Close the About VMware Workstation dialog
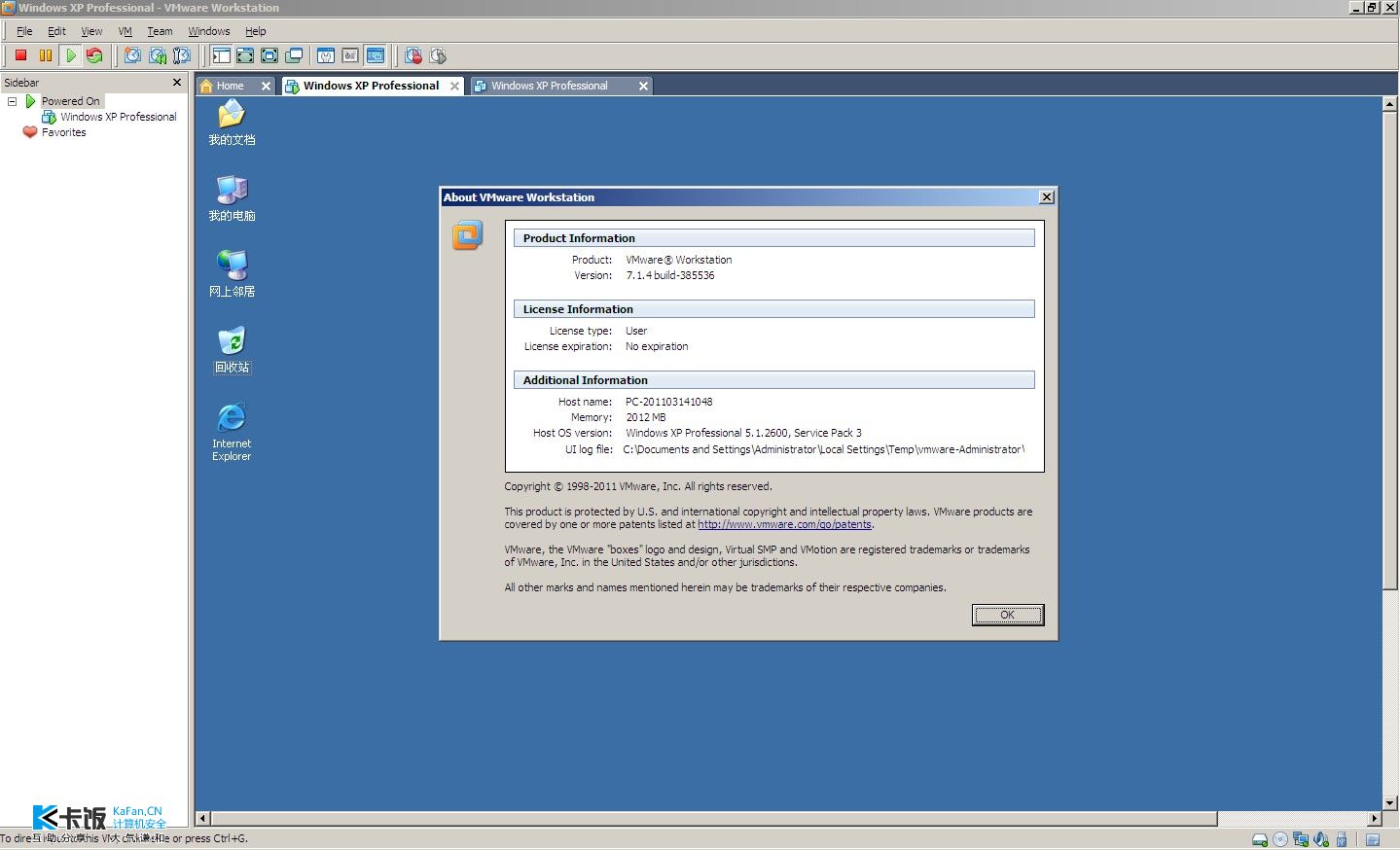 pyautogui.click(x=1047, y=197)
